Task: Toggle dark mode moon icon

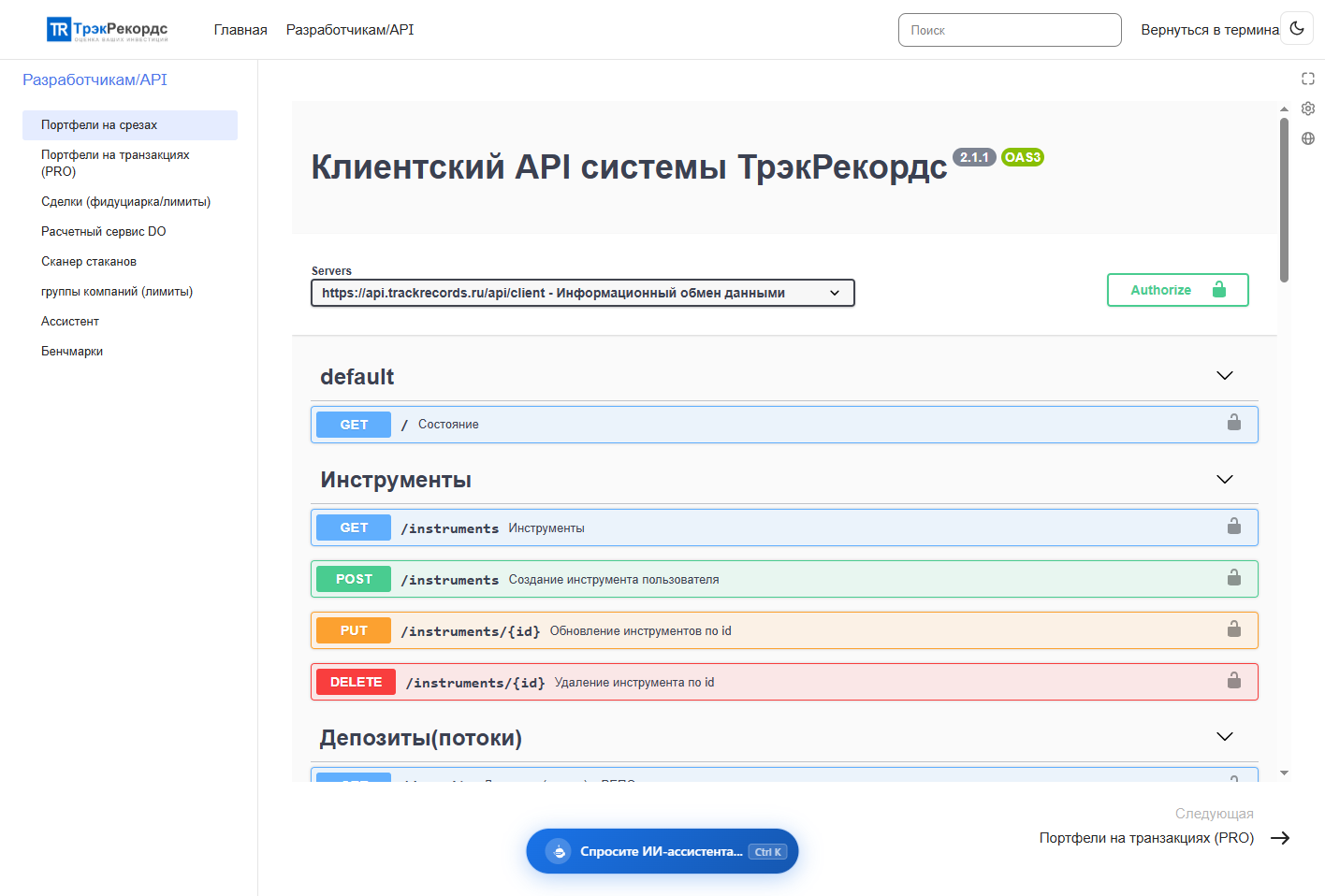Action: point(1297,28)
